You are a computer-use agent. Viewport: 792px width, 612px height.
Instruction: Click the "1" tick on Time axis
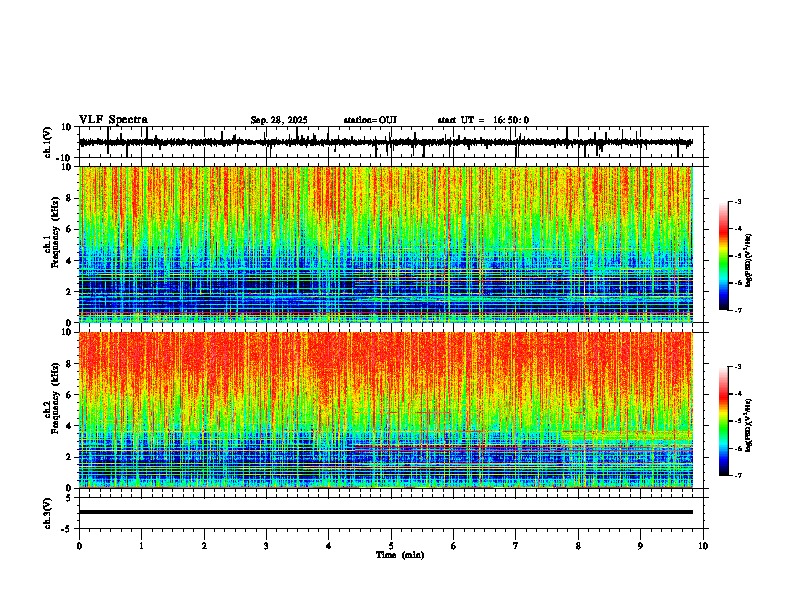coord(141,546)
